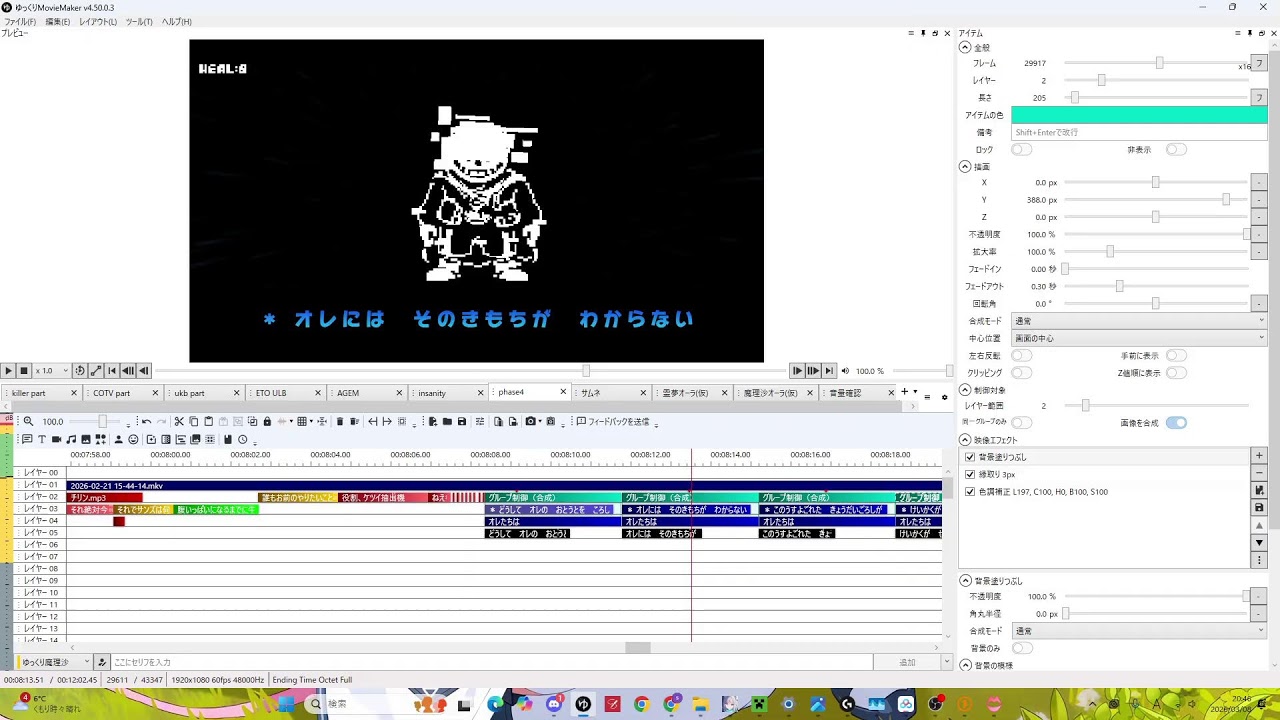Image resolution: width=1280 pixels, height=720 pixels.
Task: Uncheck the 背景塗りつぶし effect
Action: coord(970,457)
